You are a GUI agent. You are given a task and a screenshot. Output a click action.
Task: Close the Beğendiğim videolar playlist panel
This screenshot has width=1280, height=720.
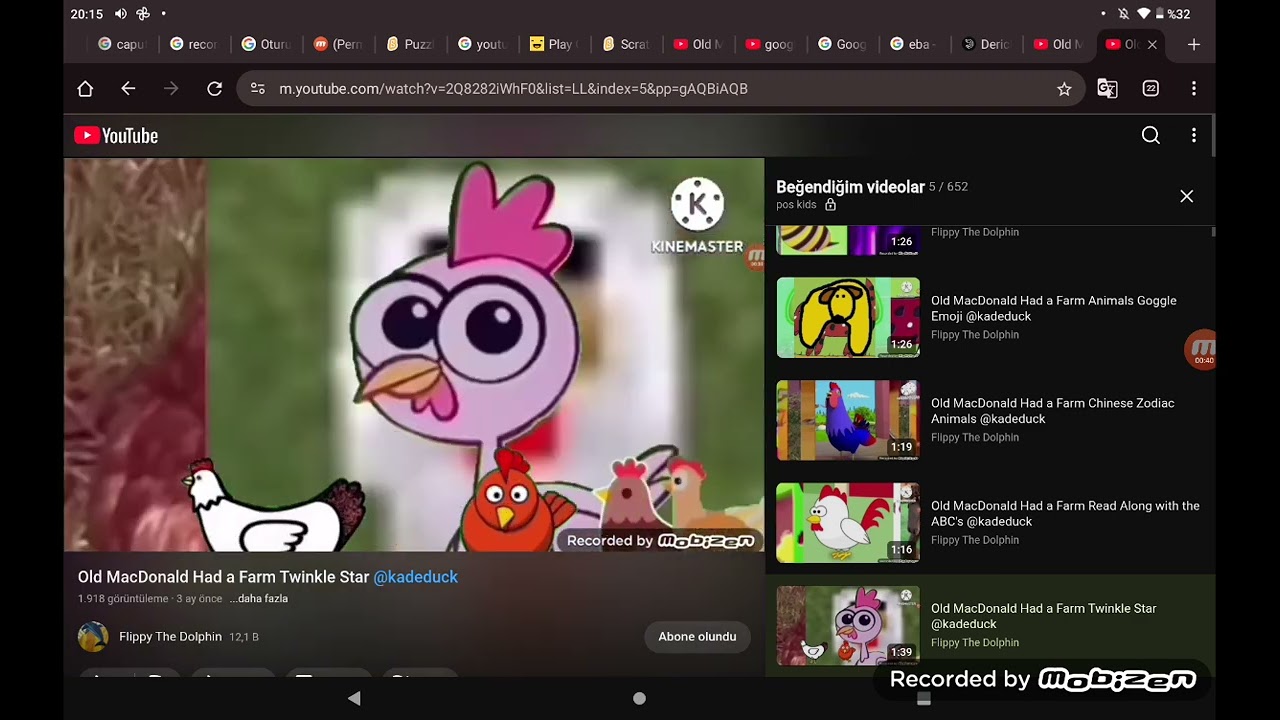1186,196
